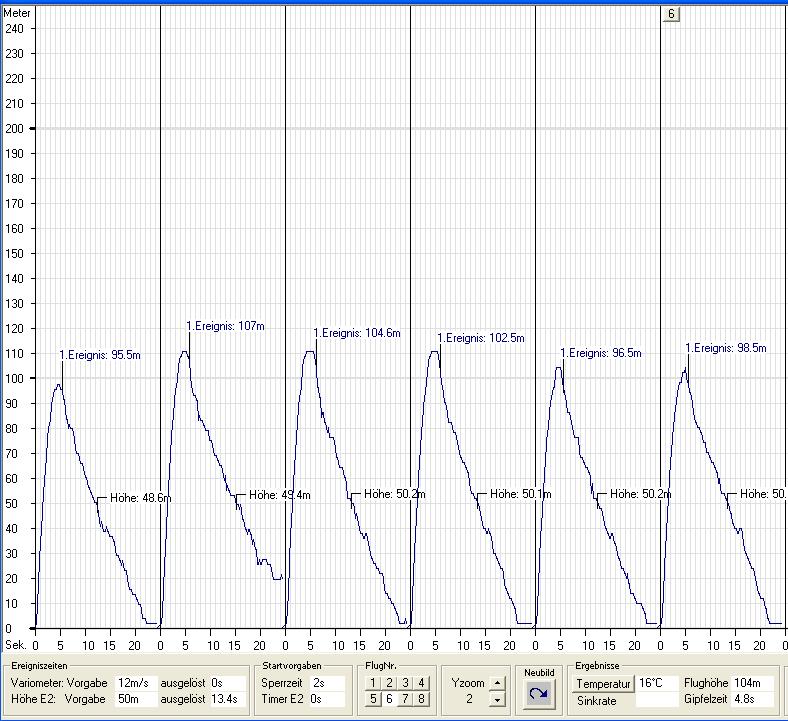Click the Temperatur button

point(603,684)
